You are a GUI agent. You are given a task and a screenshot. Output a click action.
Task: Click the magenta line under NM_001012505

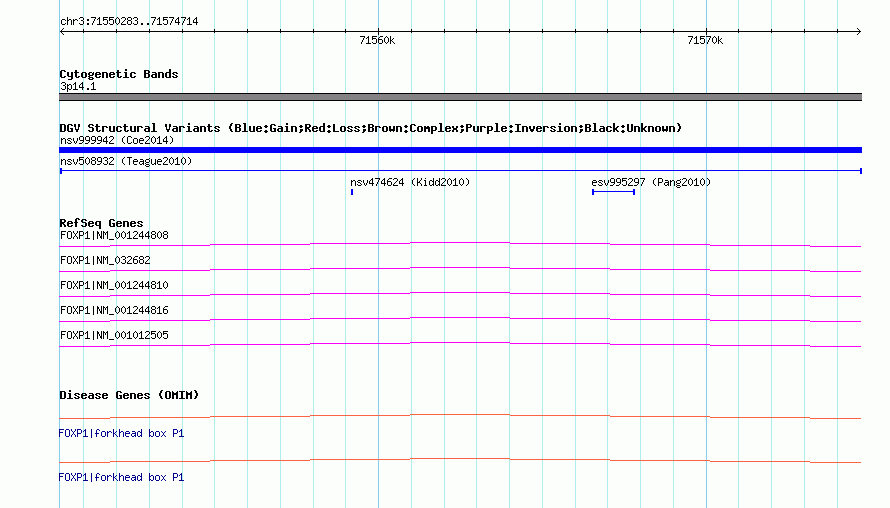460,343
